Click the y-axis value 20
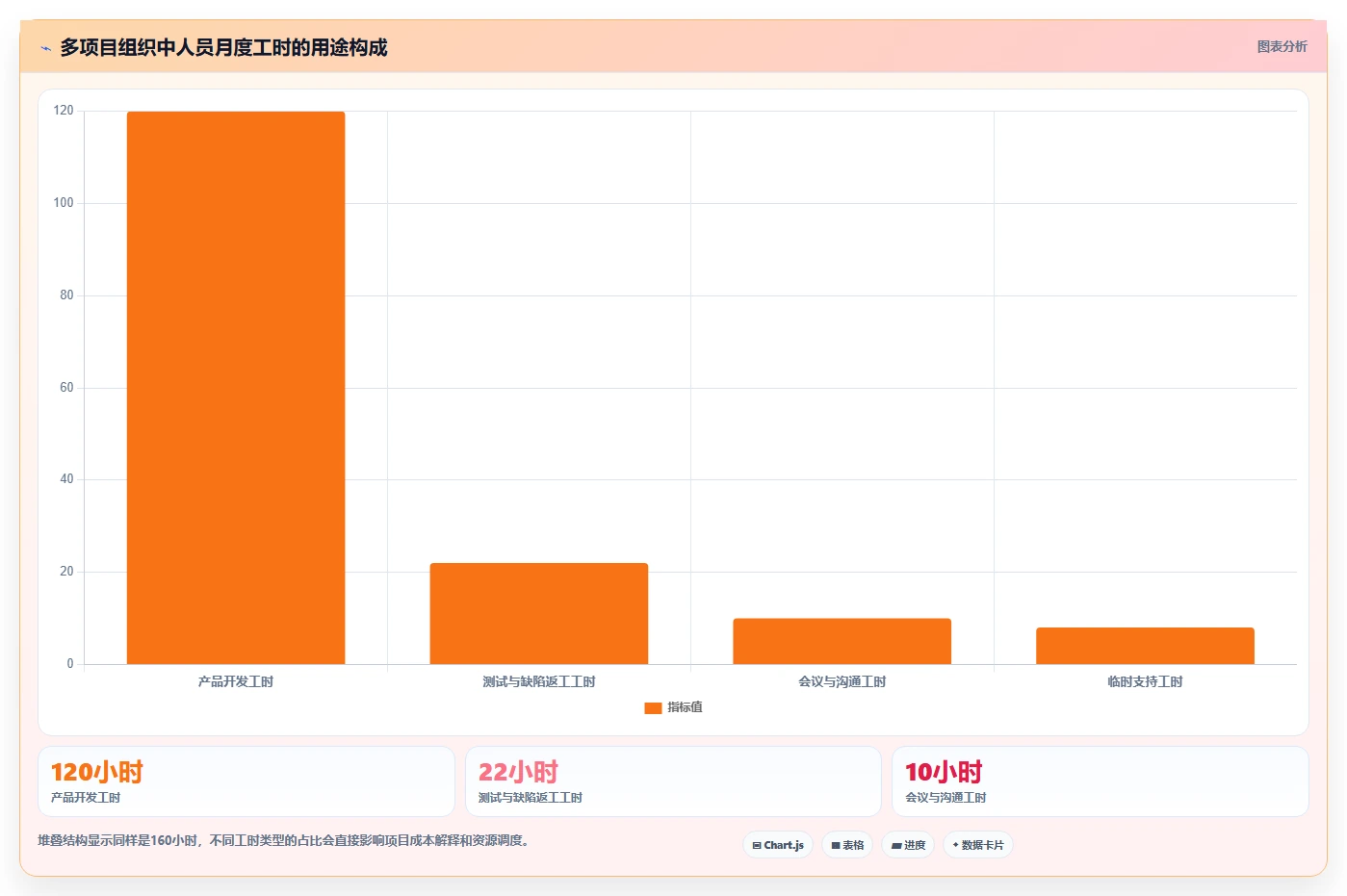Image resolution: width=1347 pixels, height=896 pixels. (66, 572)
